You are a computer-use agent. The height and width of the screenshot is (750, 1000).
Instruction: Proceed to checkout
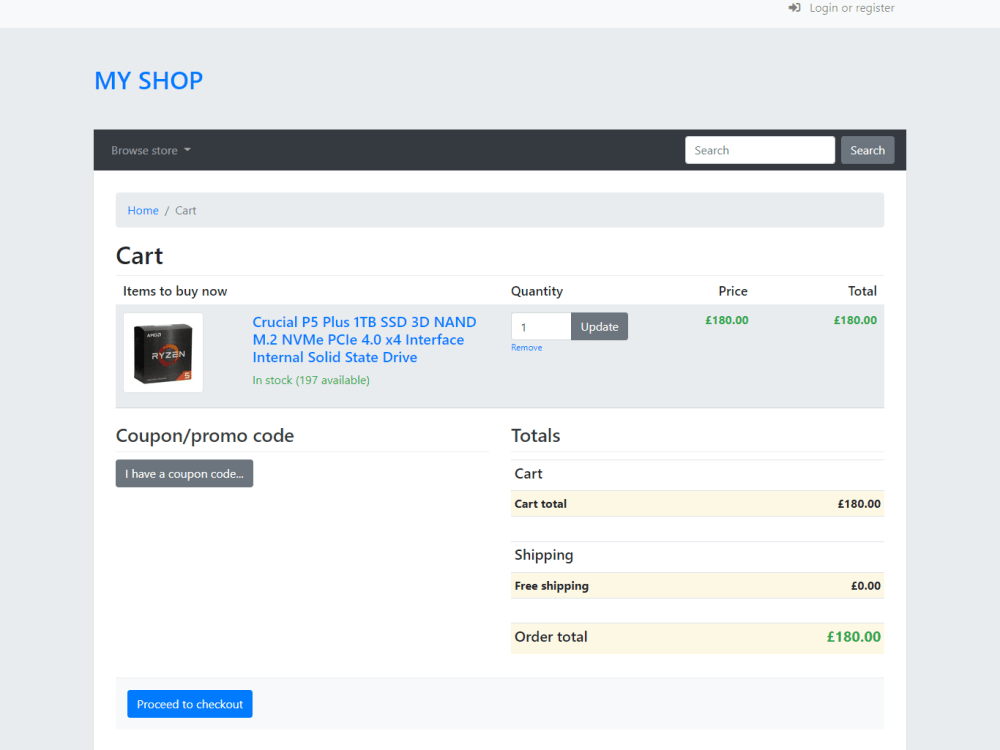[189, 704]
